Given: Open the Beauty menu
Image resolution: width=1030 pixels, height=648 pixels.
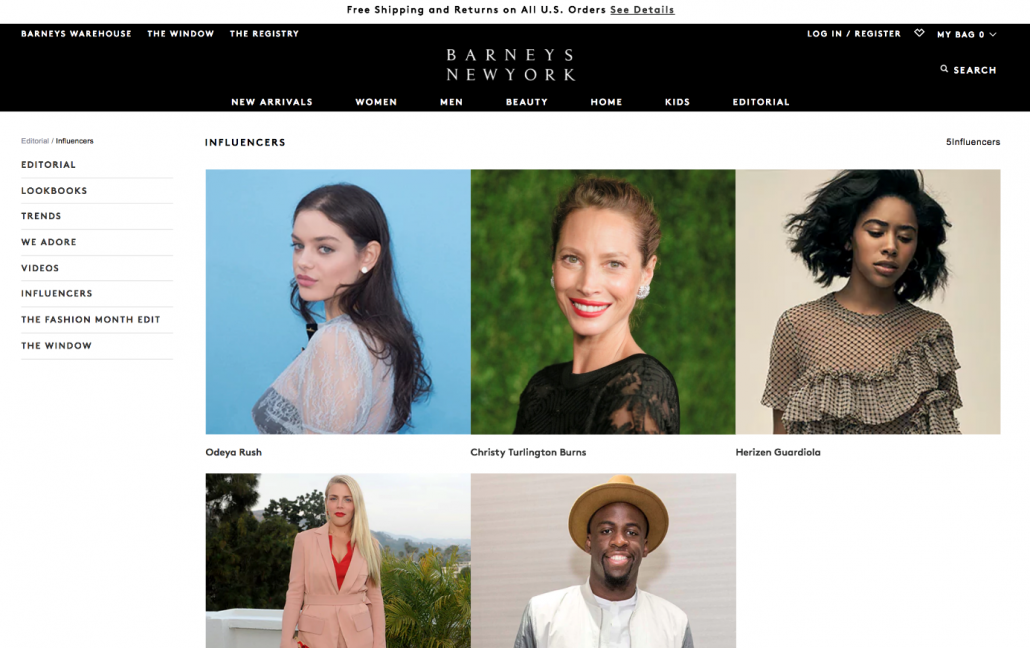Looking at the screenshot, I should tap(526, 102).
